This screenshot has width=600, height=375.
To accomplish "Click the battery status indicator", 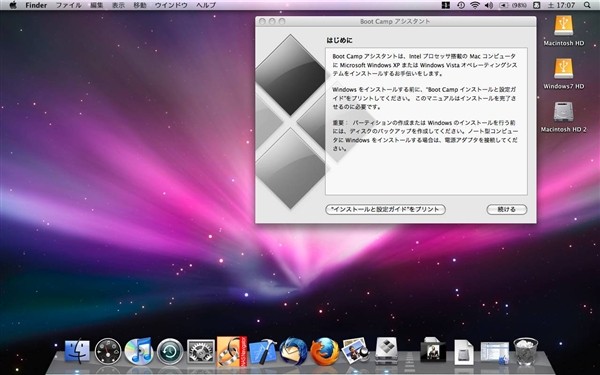I will [513, 5].
